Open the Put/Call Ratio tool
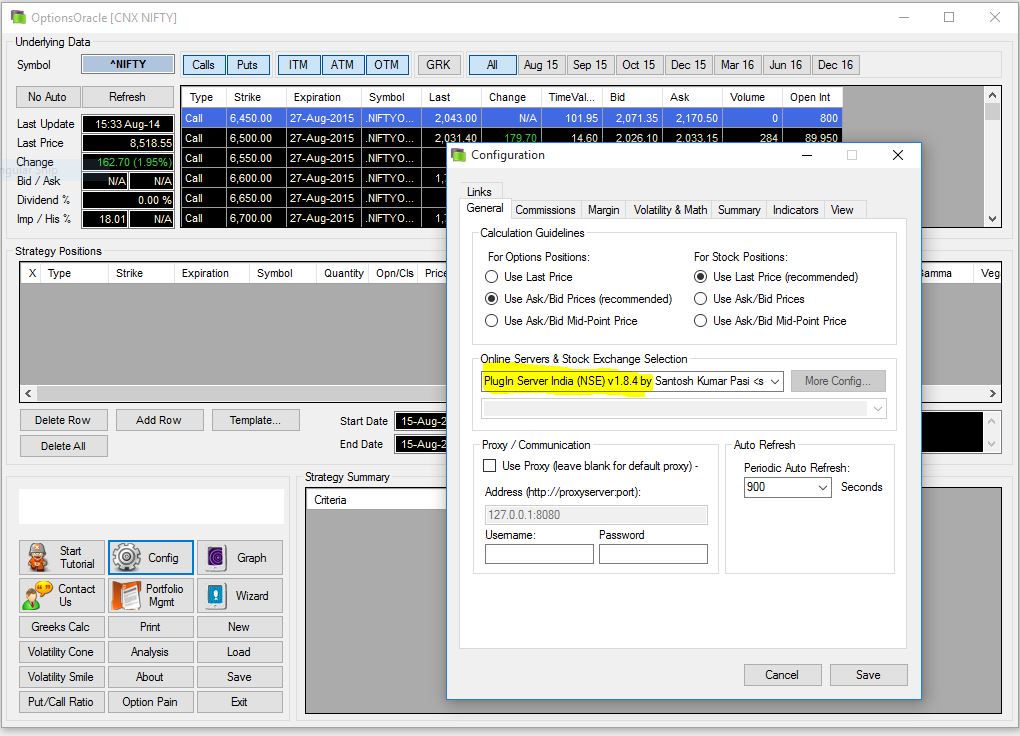 pyautogui.click(x=60, y=702)
